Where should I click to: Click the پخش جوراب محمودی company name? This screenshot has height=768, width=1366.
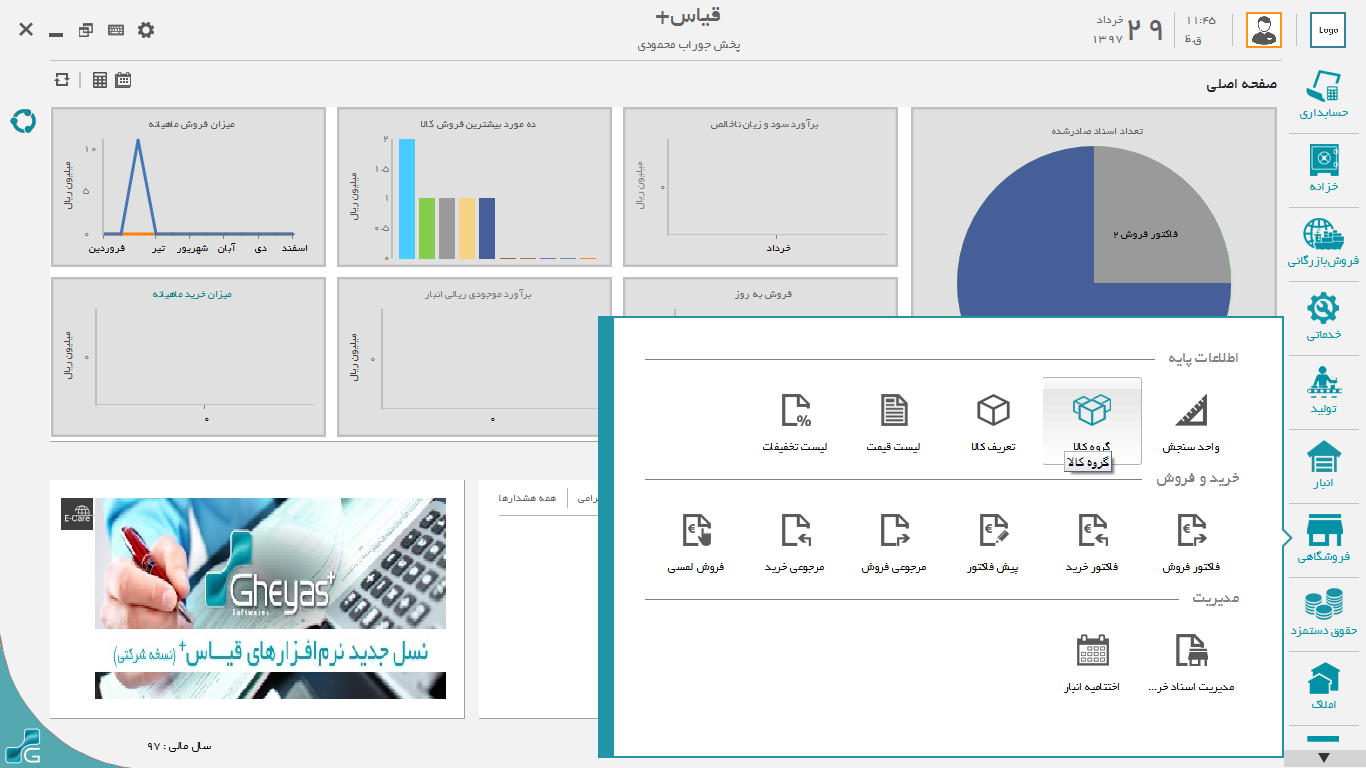tap(688, 45)
